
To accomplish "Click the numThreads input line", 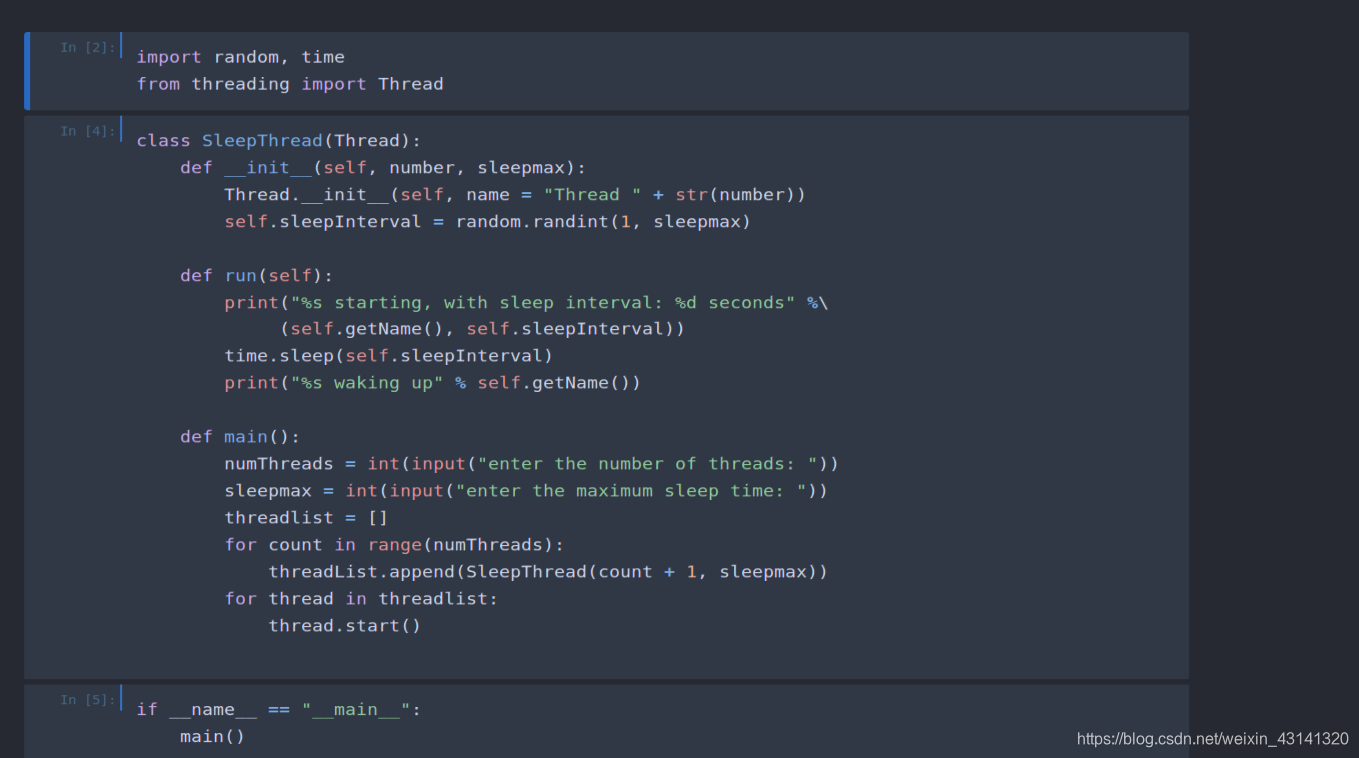I will 531,464.
